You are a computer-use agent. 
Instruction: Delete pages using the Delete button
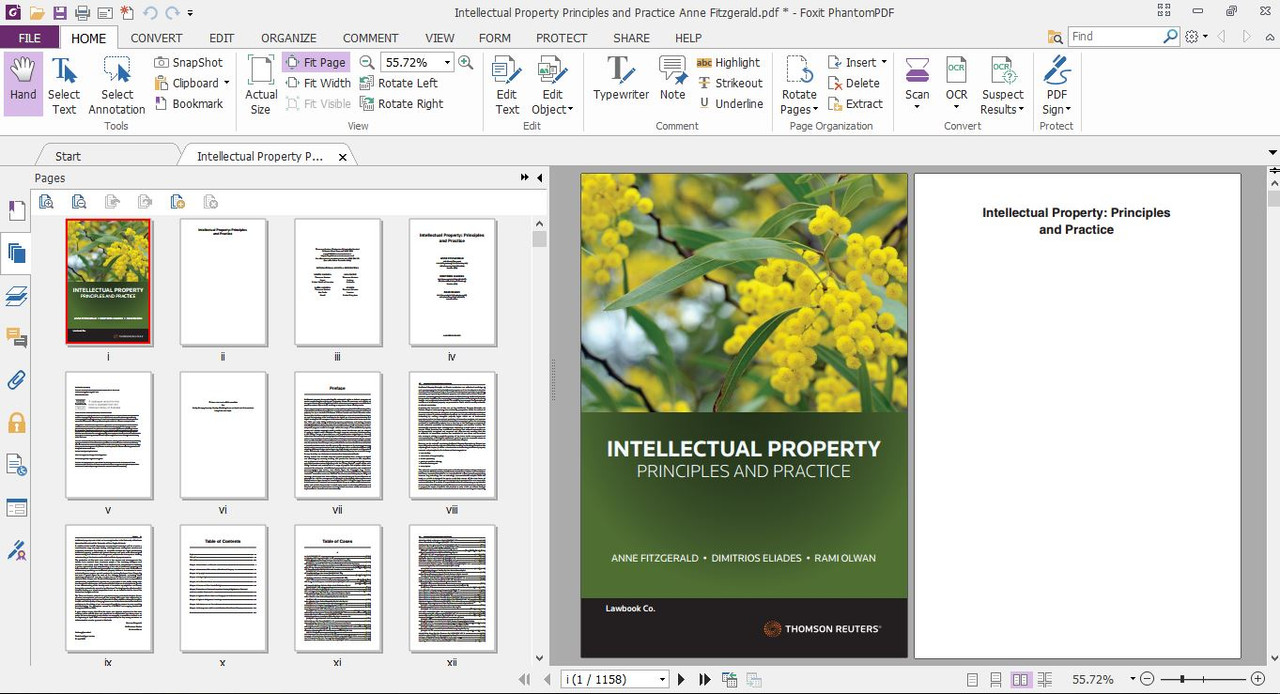(854, 83)
